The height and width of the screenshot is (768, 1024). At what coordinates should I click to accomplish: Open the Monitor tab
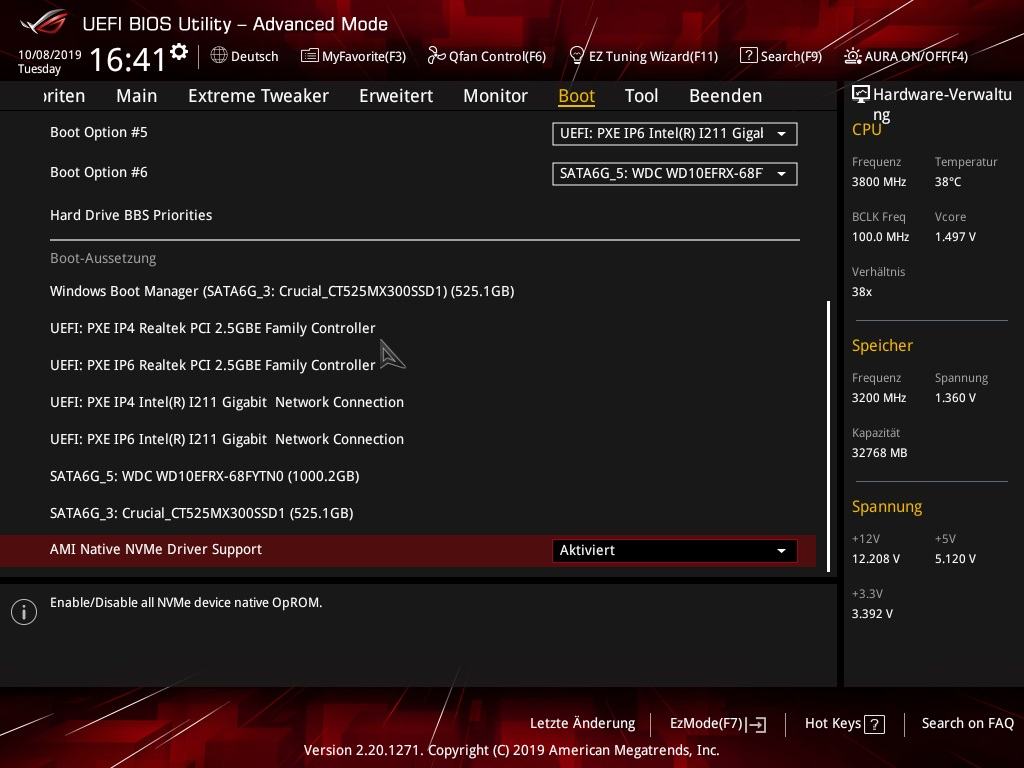(495, 96)
